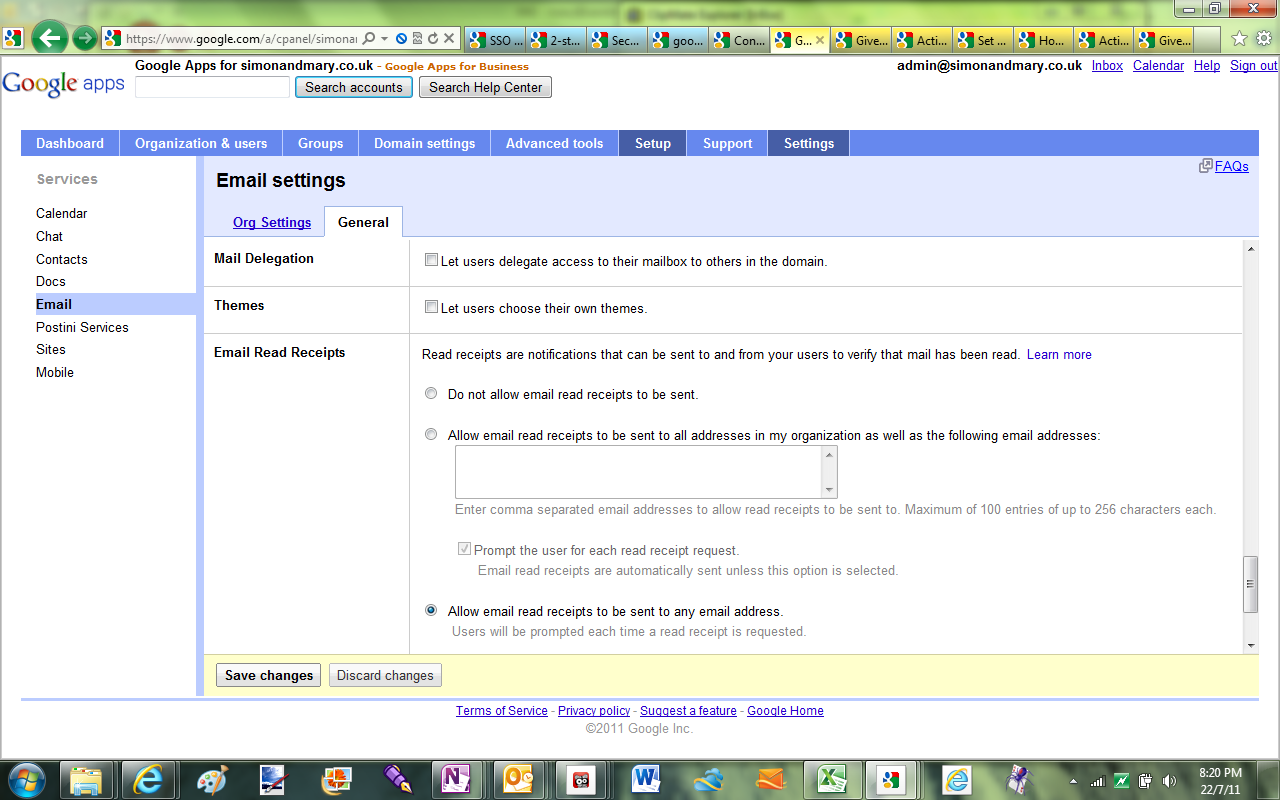
Task: Select Do not allow email read receipts
Action: [431, 393]
